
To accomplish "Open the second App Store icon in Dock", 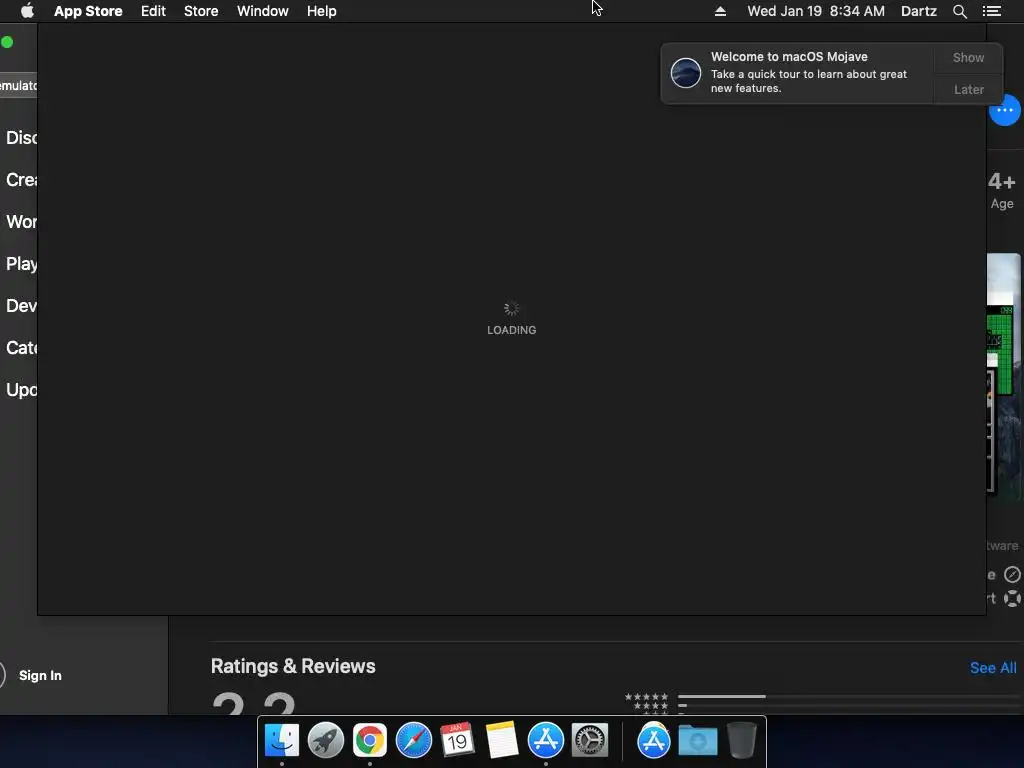I will 654,741.
